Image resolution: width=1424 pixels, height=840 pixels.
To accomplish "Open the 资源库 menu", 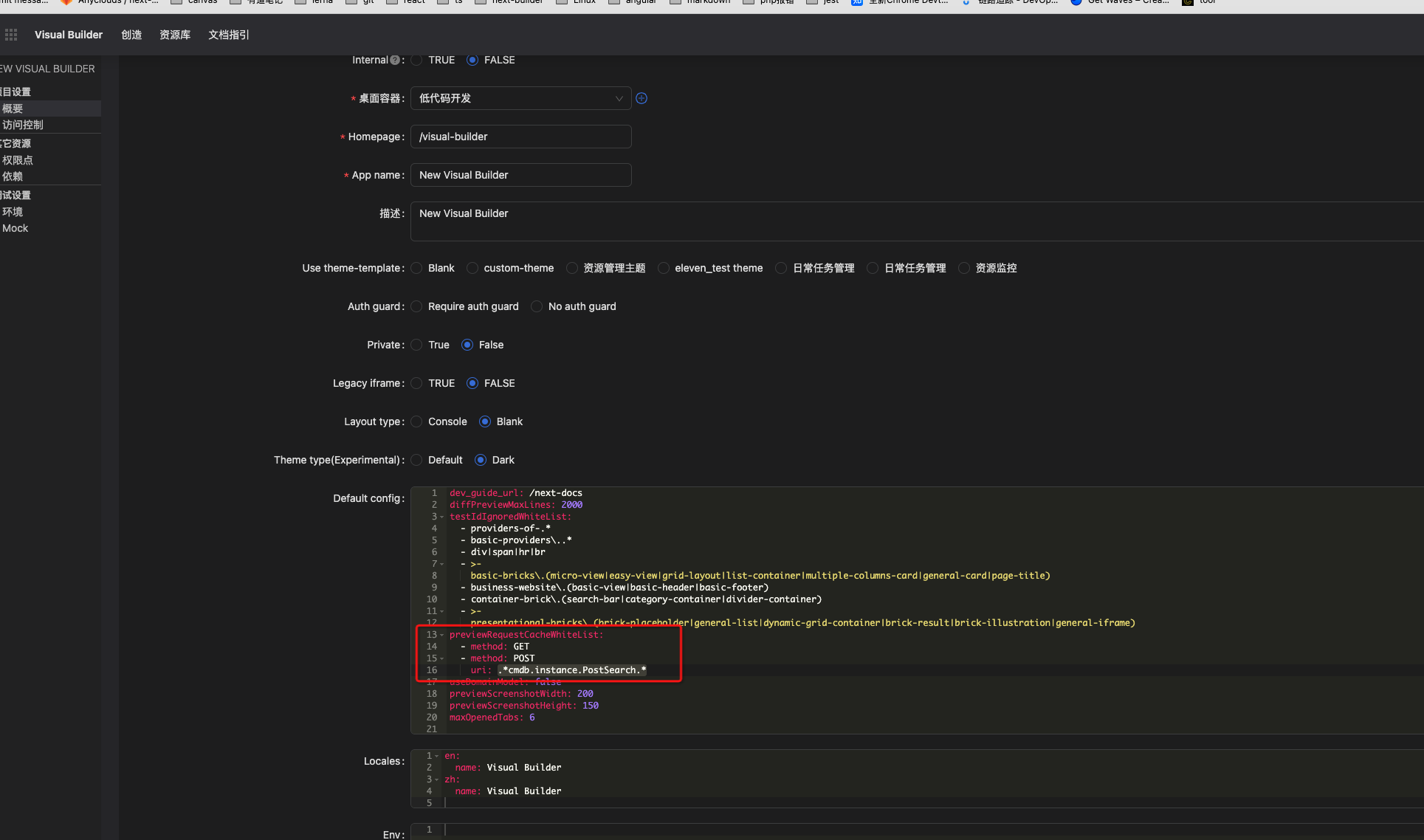I will (x=175, y=35).
